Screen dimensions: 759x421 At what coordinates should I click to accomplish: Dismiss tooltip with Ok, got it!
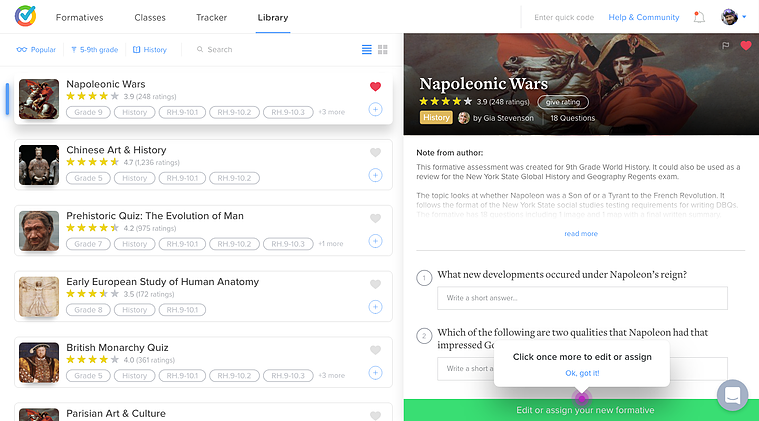tap(582, 373)
